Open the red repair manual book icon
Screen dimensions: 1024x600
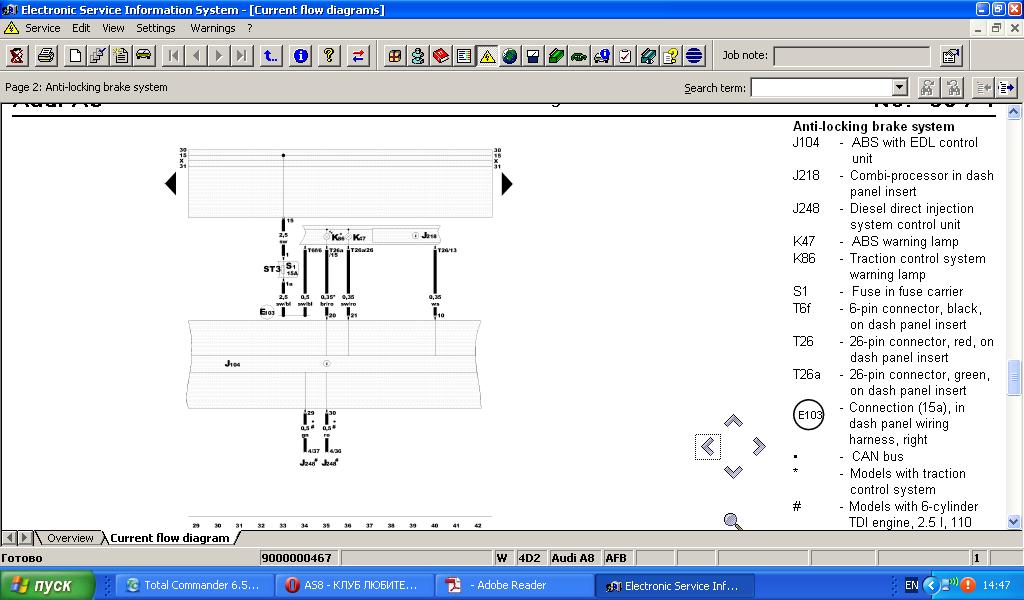[x=441, y=56]
